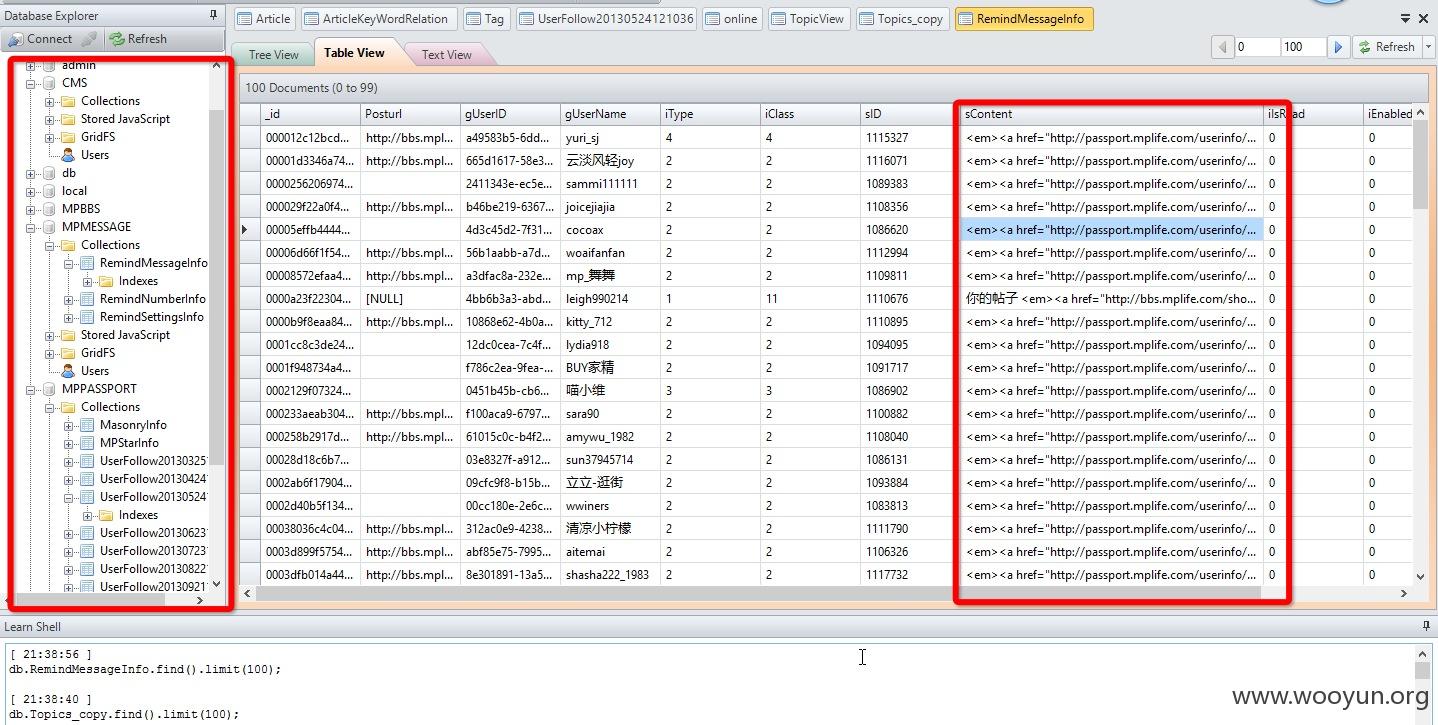Open the tab list dropdown arrow
Viewport: 1438px width, 725px height.
click(x=1405, y=19)
